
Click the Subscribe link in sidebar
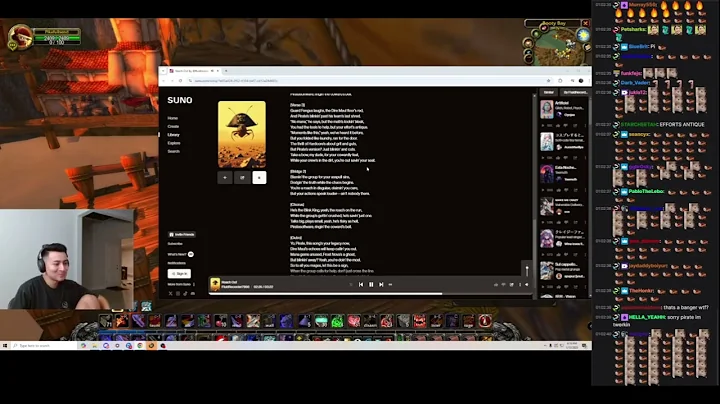pyautogui.click(x=175, y=244)
